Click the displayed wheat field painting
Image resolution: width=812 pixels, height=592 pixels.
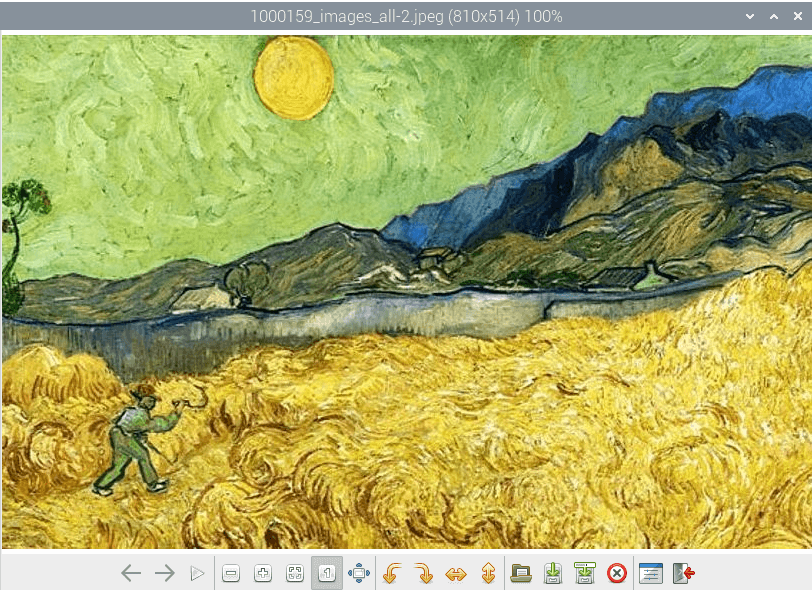[x=407, y=292]
